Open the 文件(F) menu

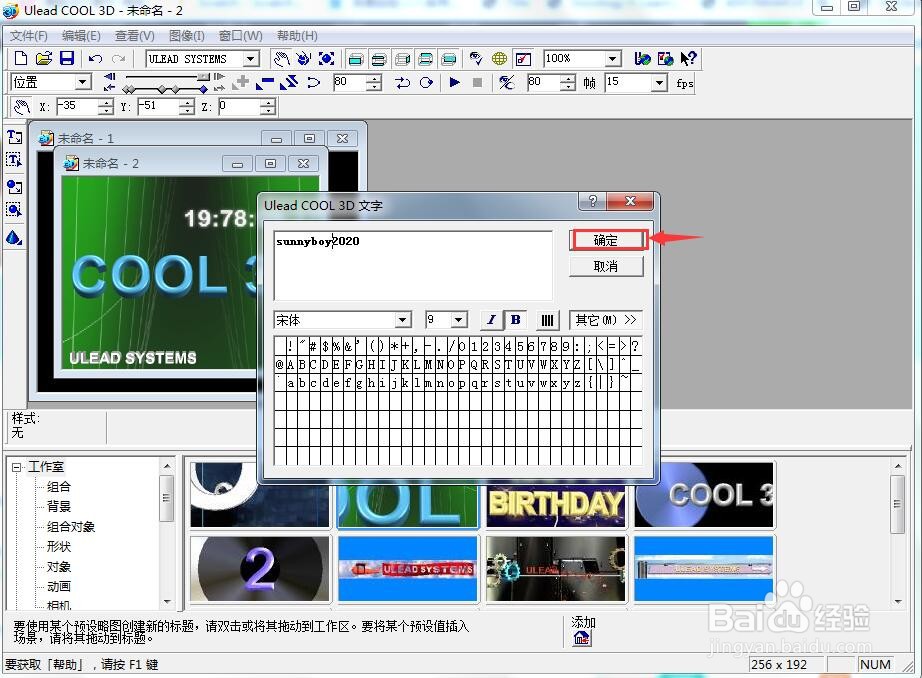28,36
